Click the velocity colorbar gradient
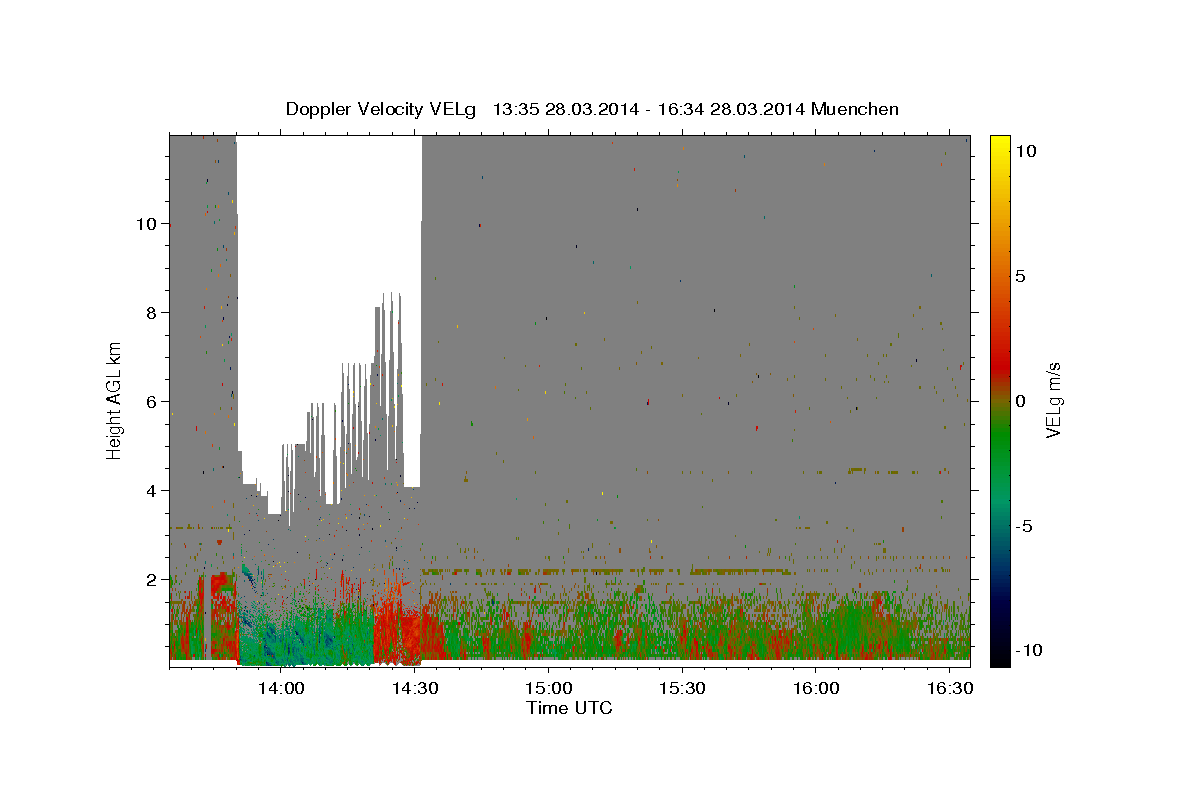1200x800 pixels. tap(999, 400)
